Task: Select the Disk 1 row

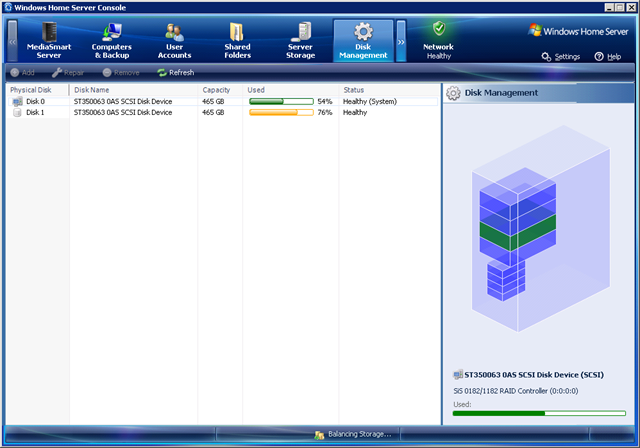Action: [223, 112]
